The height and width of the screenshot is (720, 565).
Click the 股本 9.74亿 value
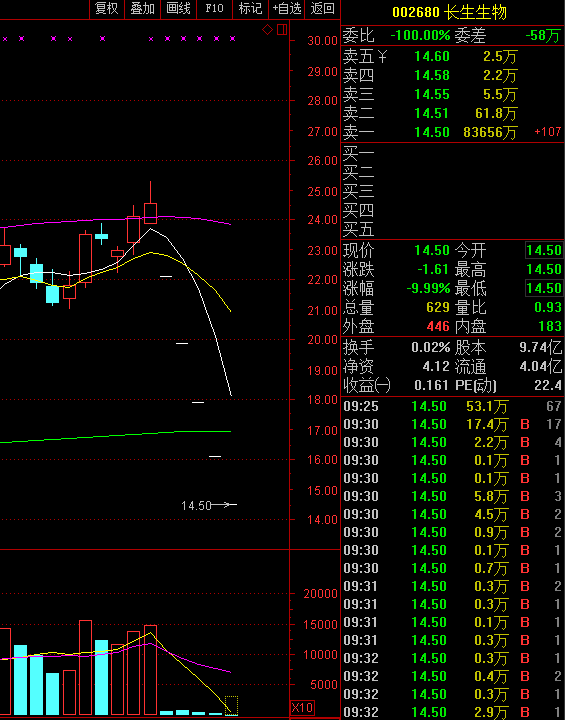pyautogui.click(x=541, y=348)
